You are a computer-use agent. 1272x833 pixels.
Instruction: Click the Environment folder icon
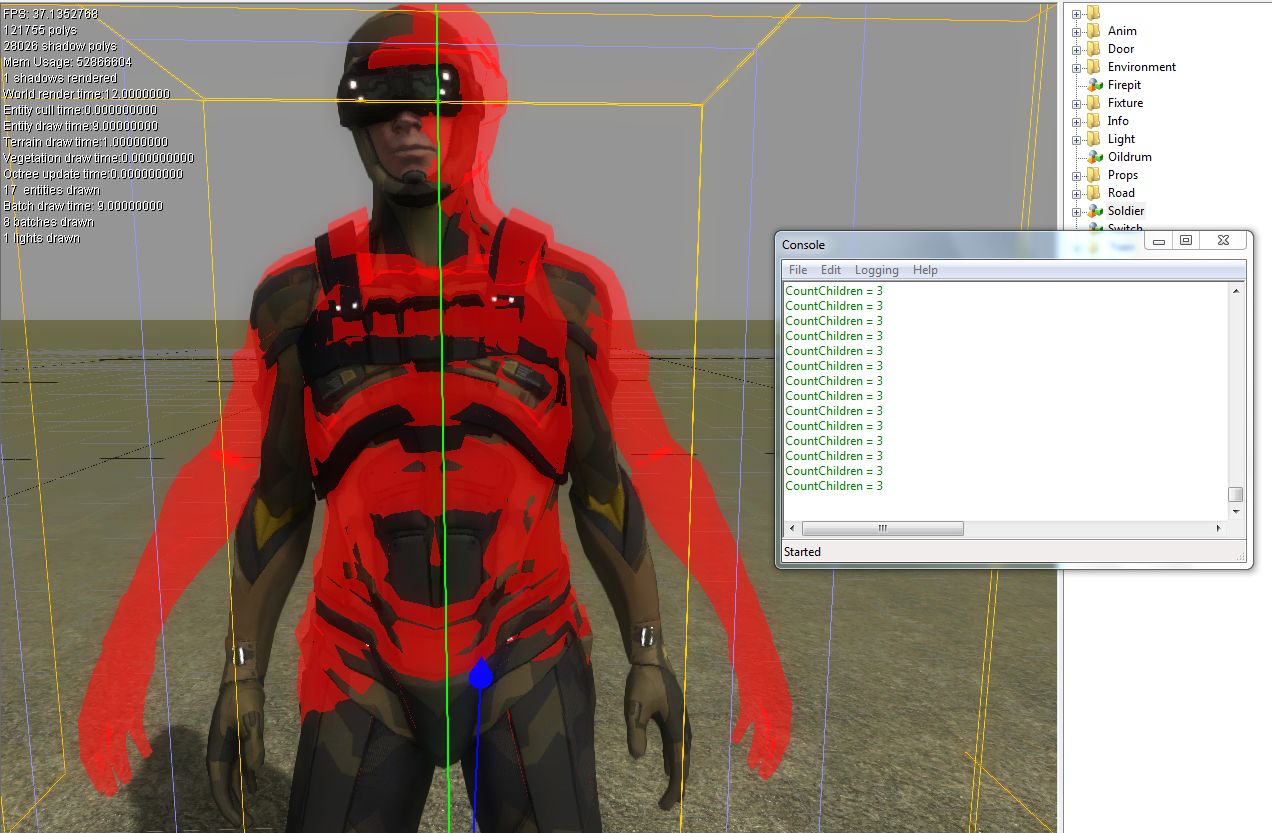[x=1093, y=67]
